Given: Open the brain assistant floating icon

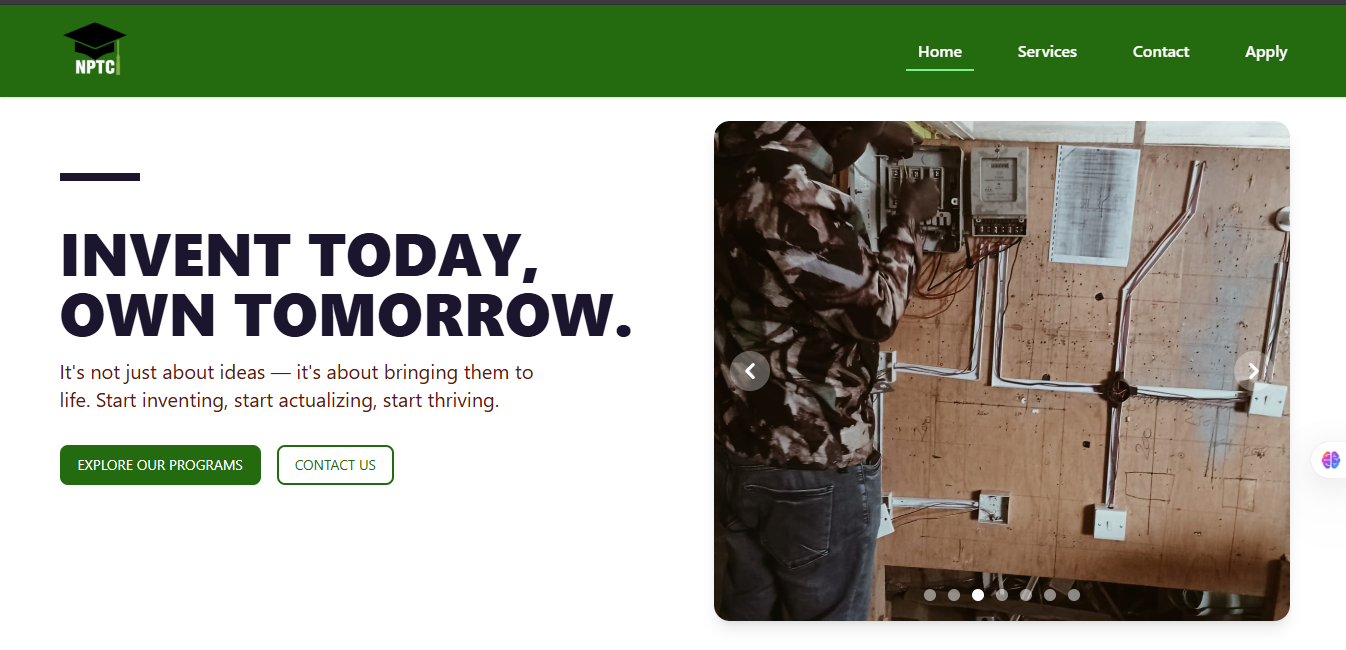Looking at the screenshot, I should click(x=1330, y=460).
